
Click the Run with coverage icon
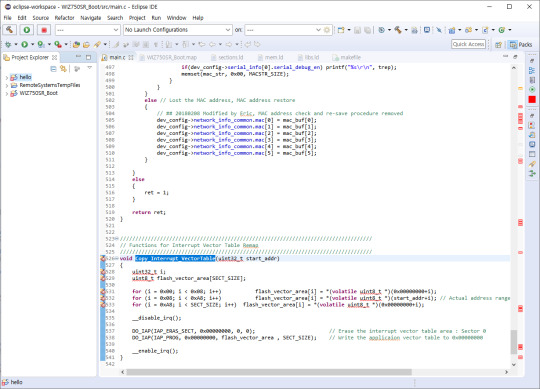(41, 44)
